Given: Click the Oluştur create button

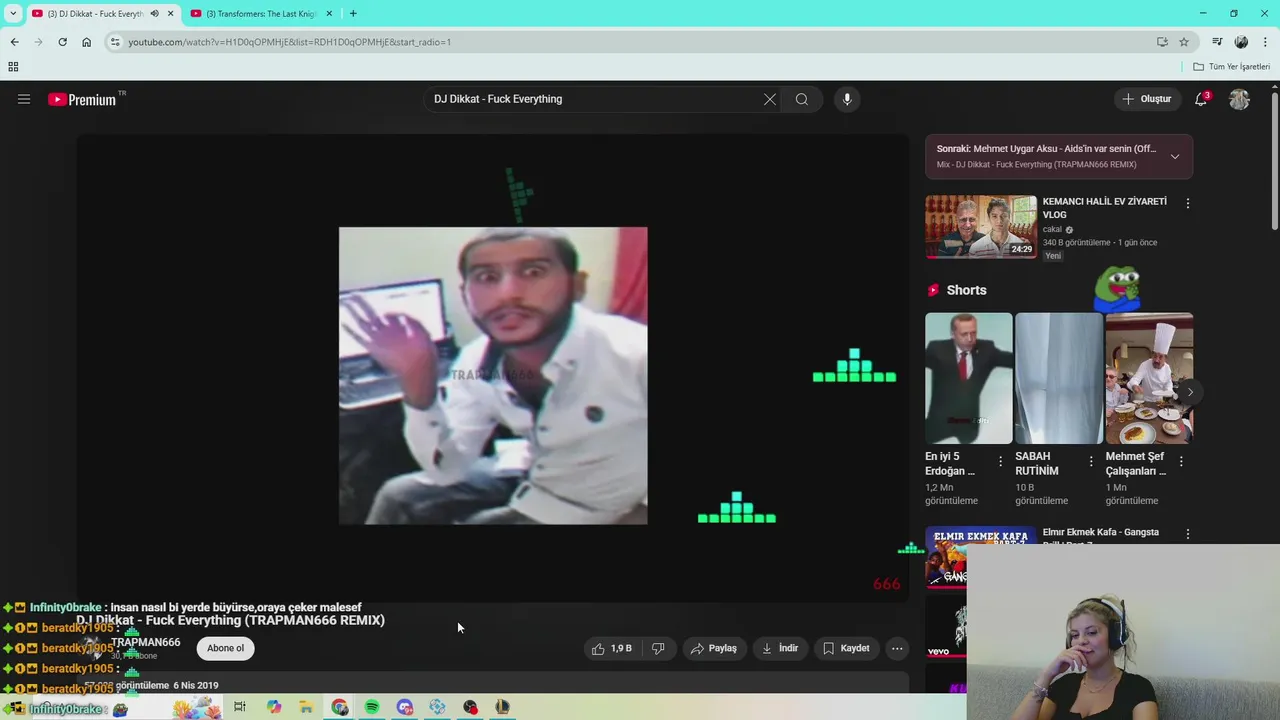Looking at the screenshot, I should pos(1146,99).
